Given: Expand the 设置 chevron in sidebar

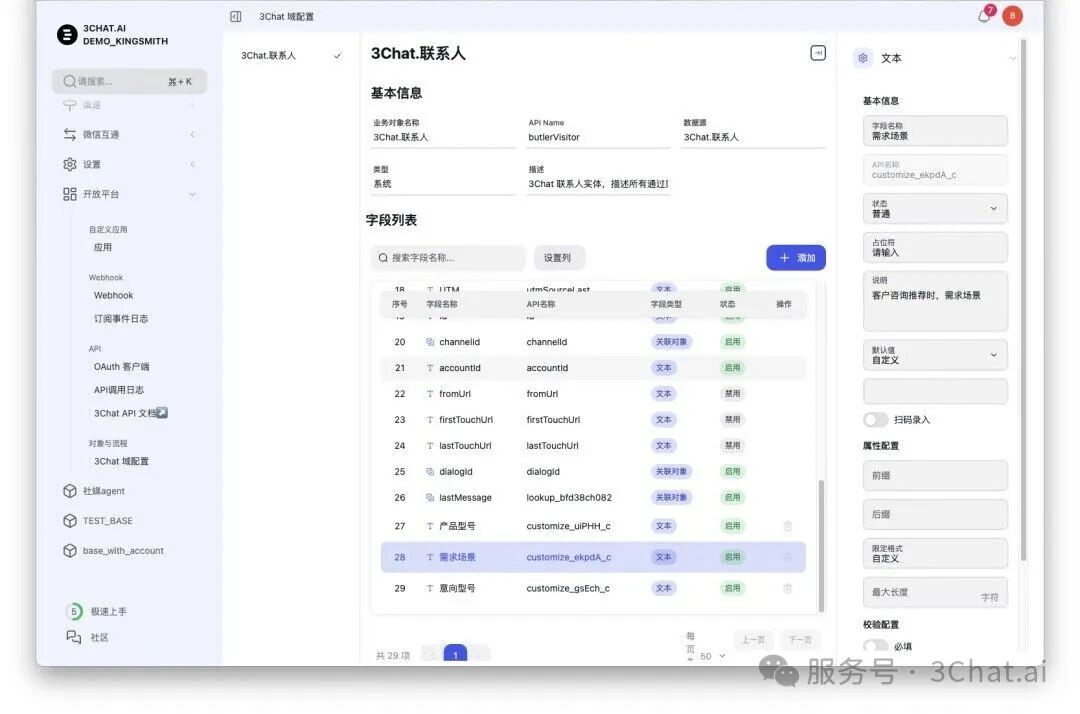Looking at the screenshot, I should coord(192,165).
